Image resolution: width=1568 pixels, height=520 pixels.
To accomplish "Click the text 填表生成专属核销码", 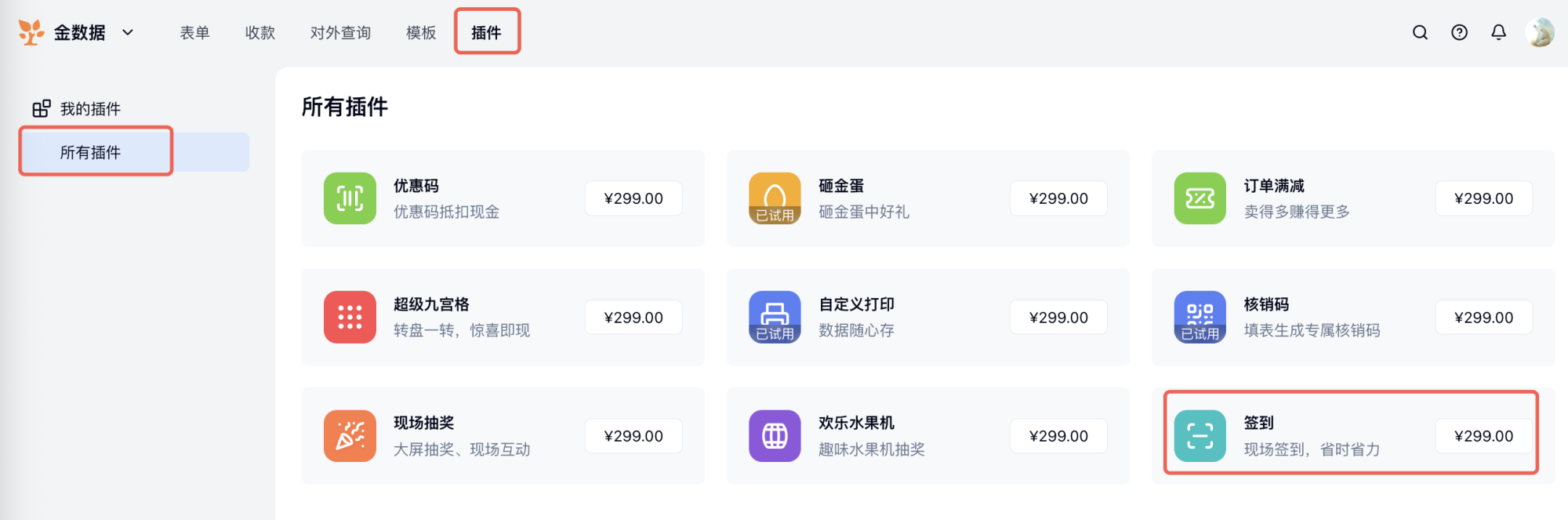I will tap(1312, 330).
